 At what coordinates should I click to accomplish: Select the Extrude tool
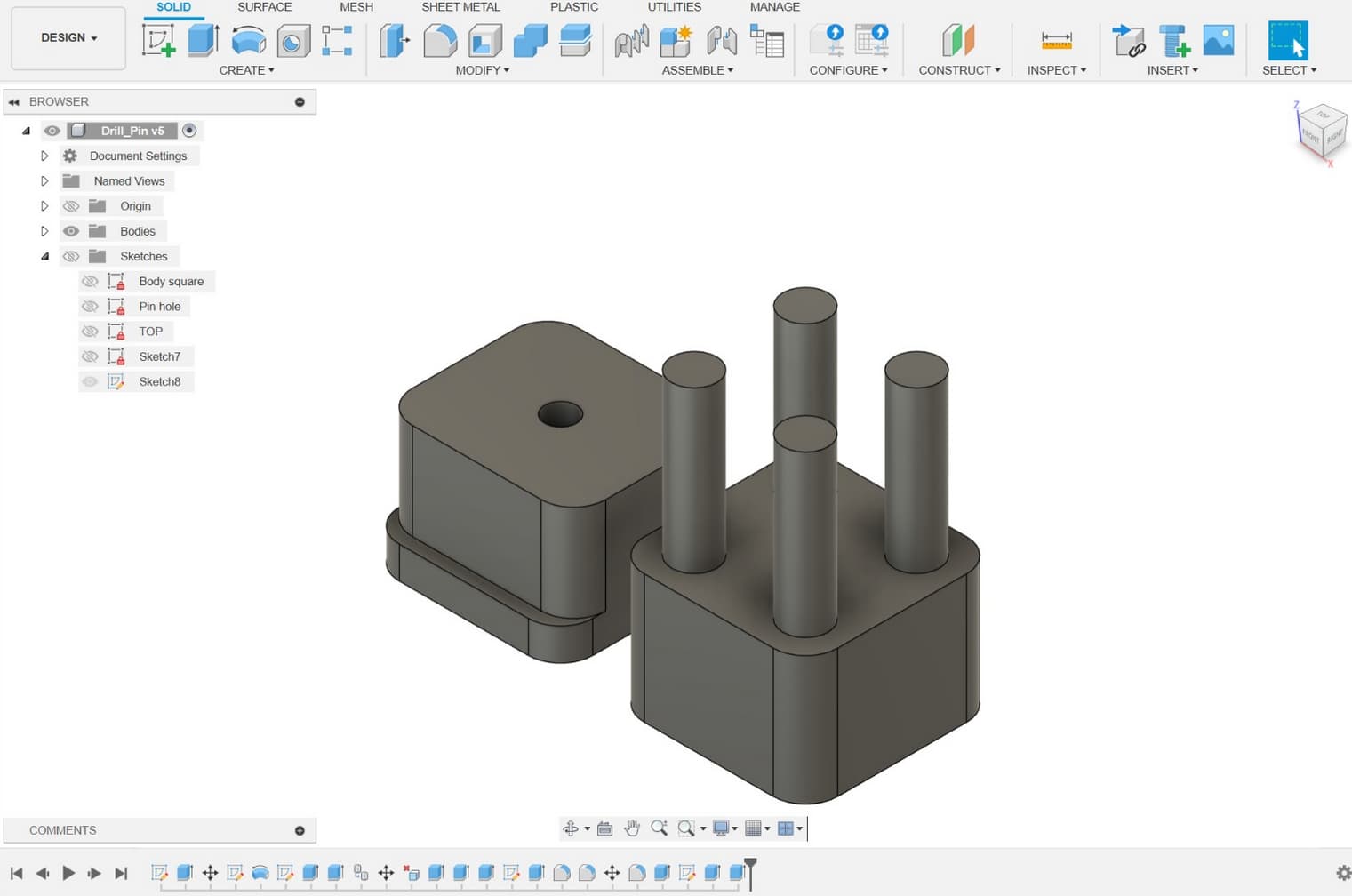click(x=204, y=41)
